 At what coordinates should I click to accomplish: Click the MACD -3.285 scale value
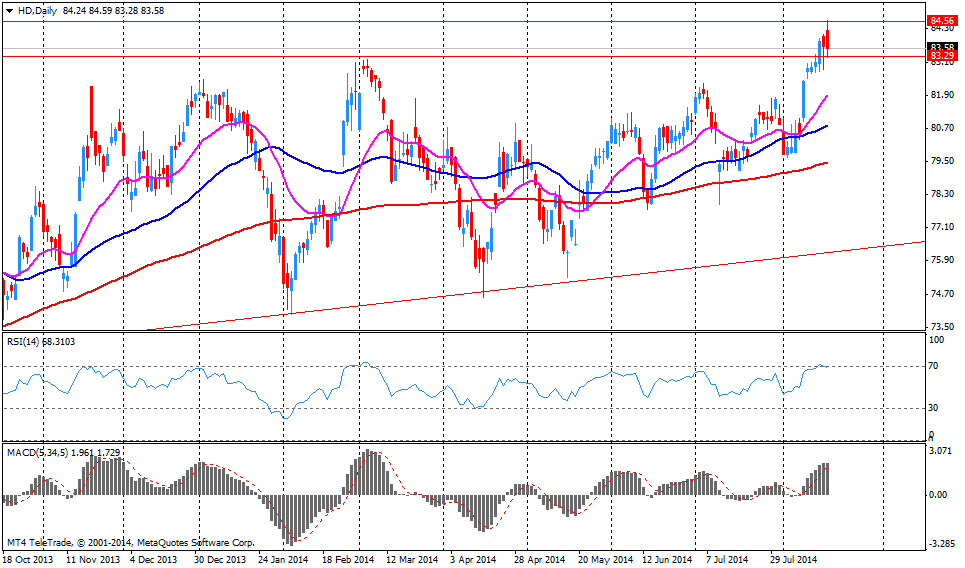coord(941,544)
